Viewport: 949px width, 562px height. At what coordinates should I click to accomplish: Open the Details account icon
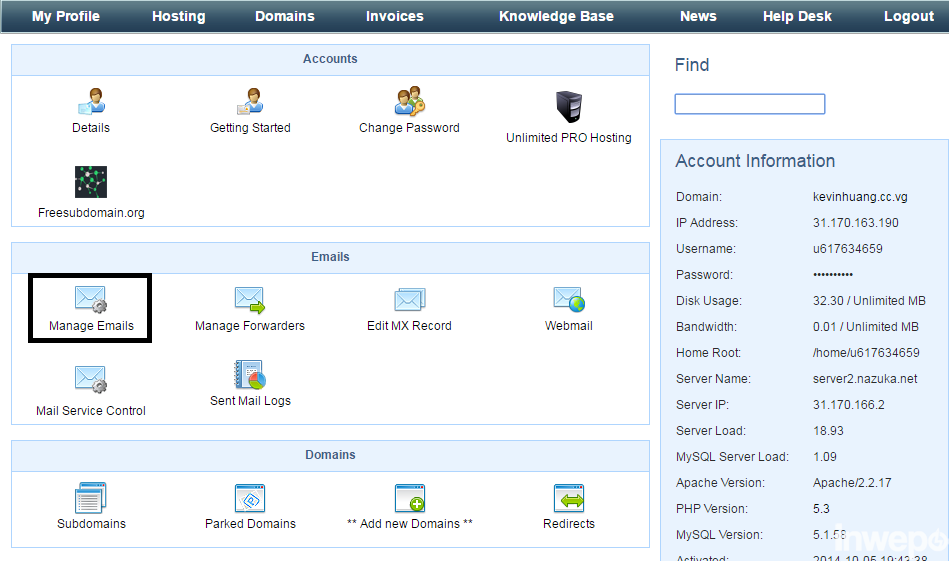[x=91, y=102]
